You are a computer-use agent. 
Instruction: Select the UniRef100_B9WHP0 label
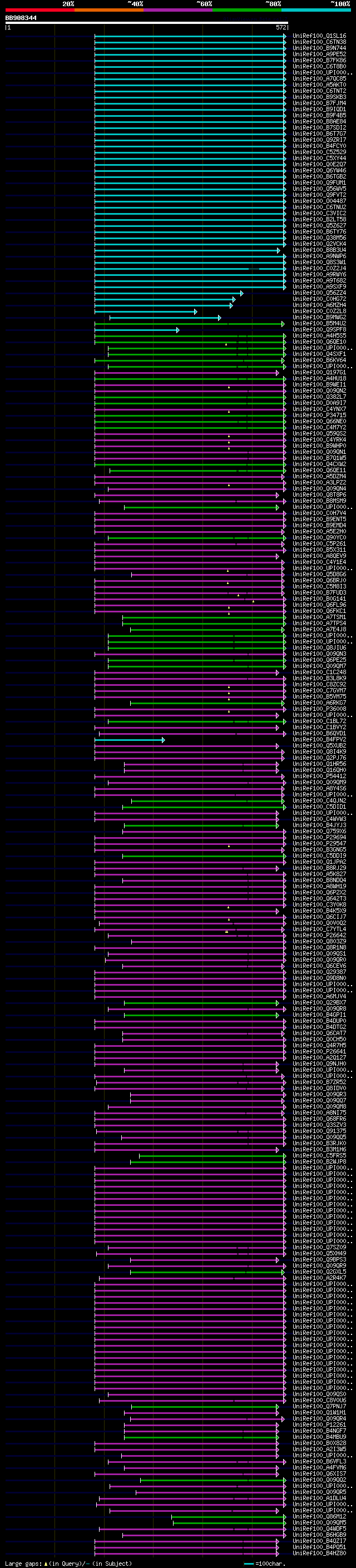click(319, 446)
